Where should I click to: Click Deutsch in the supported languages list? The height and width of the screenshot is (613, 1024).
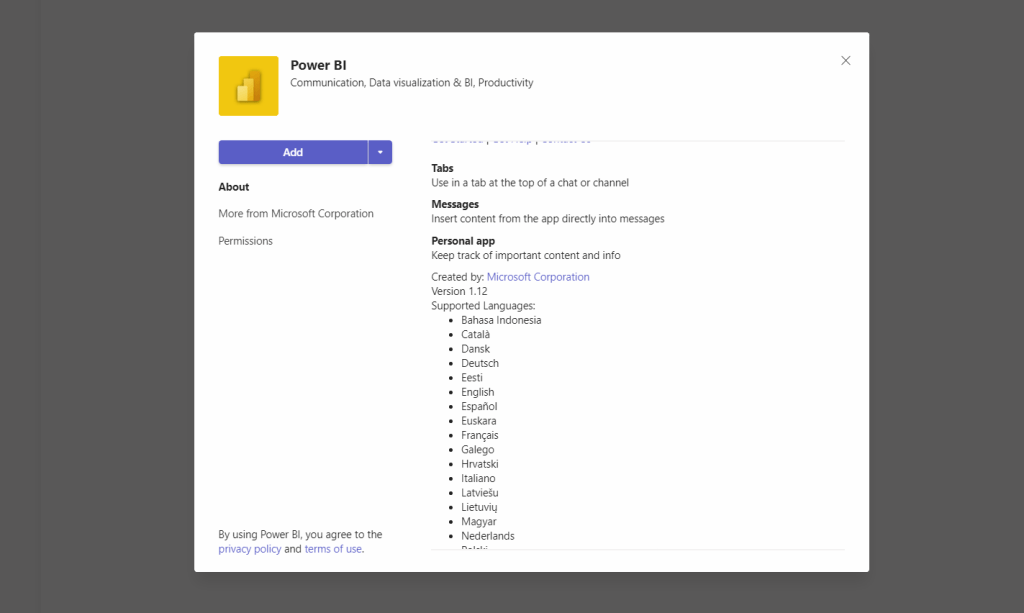[480, 363]
